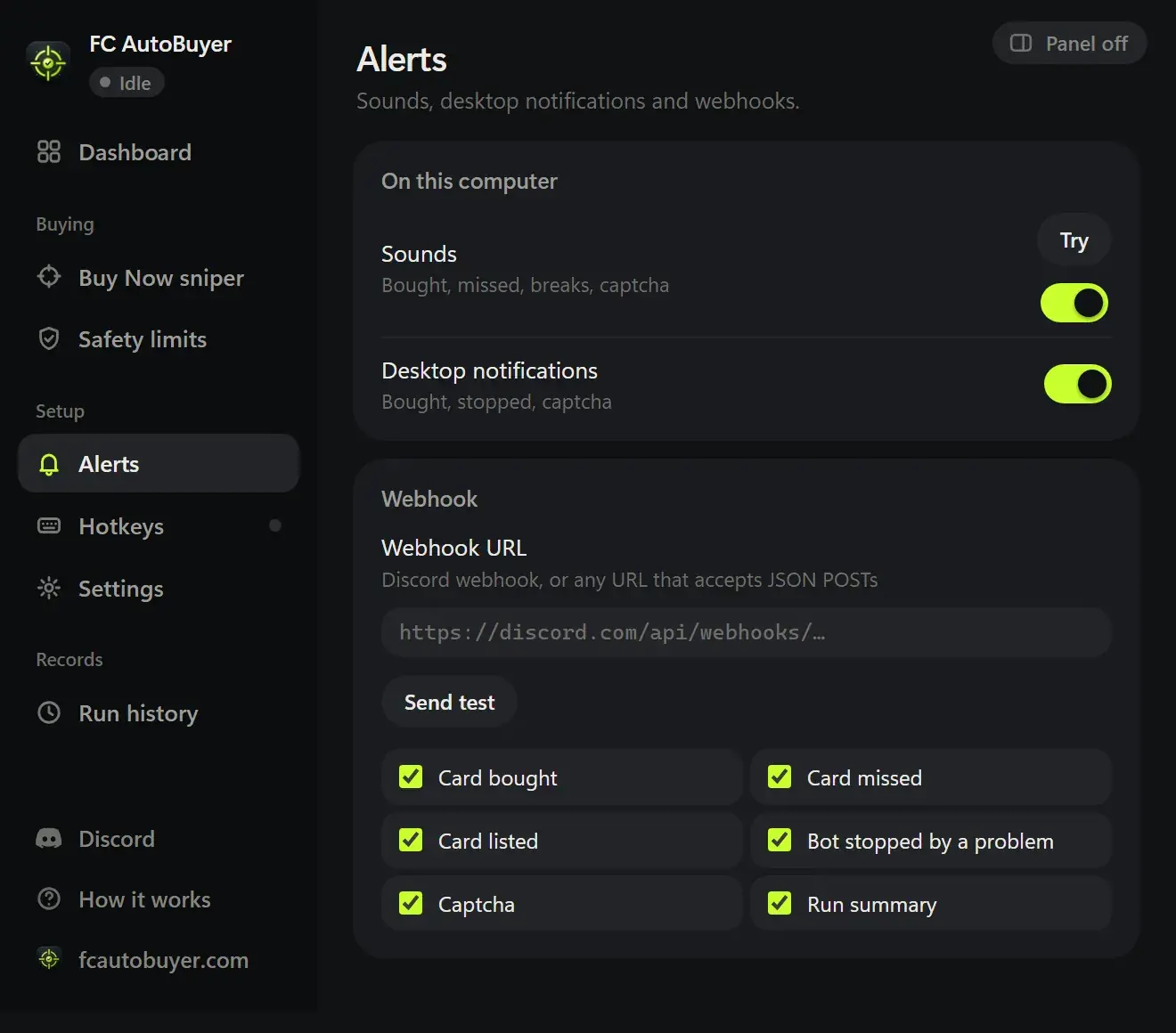The width and height of the screenshot is (1176, 1033).
Task: Click the fcautobuyer.com site icon
Action: (x=49, y=959)
